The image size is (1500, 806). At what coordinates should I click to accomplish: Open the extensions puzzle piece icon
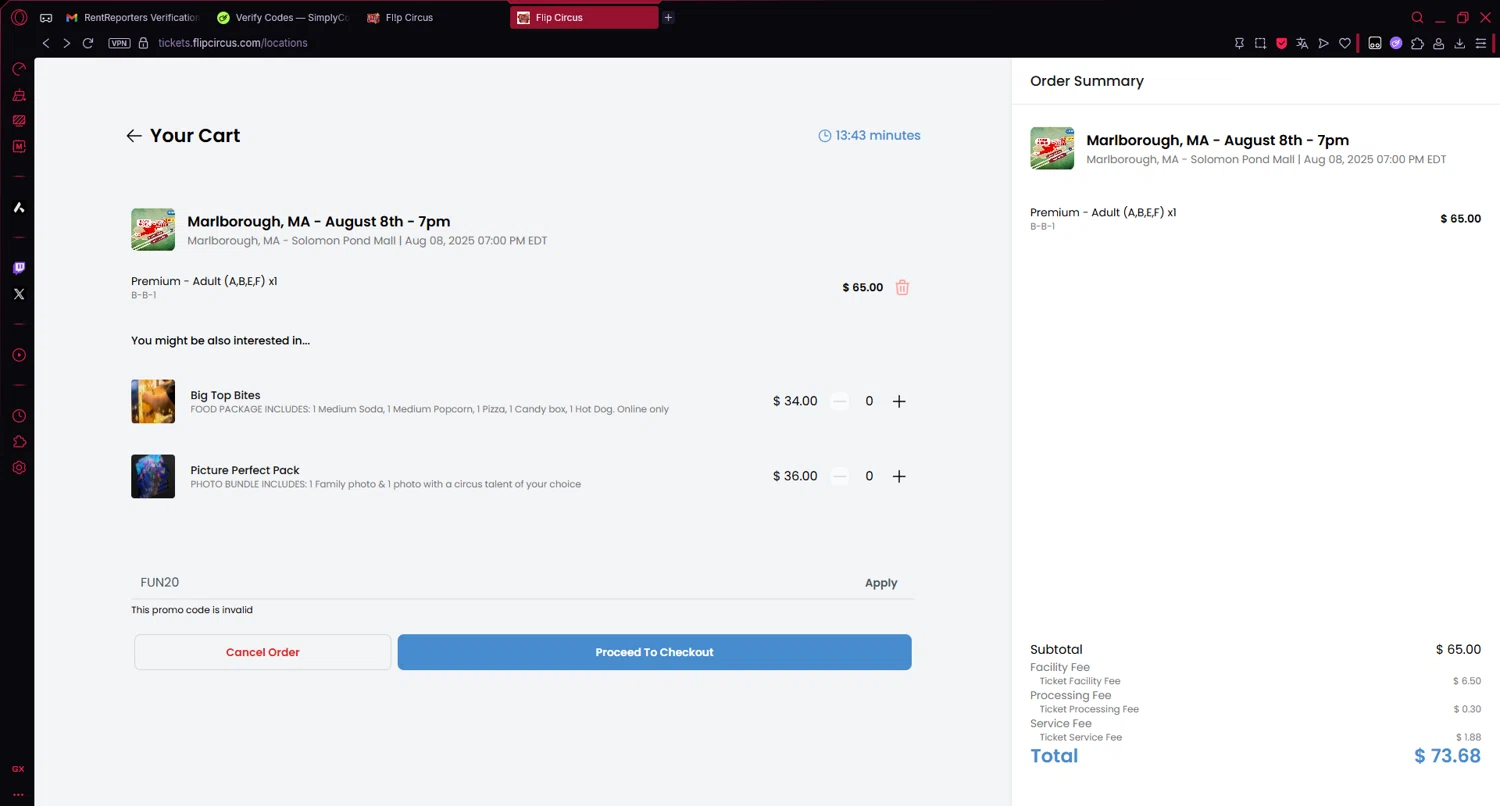1417,43
